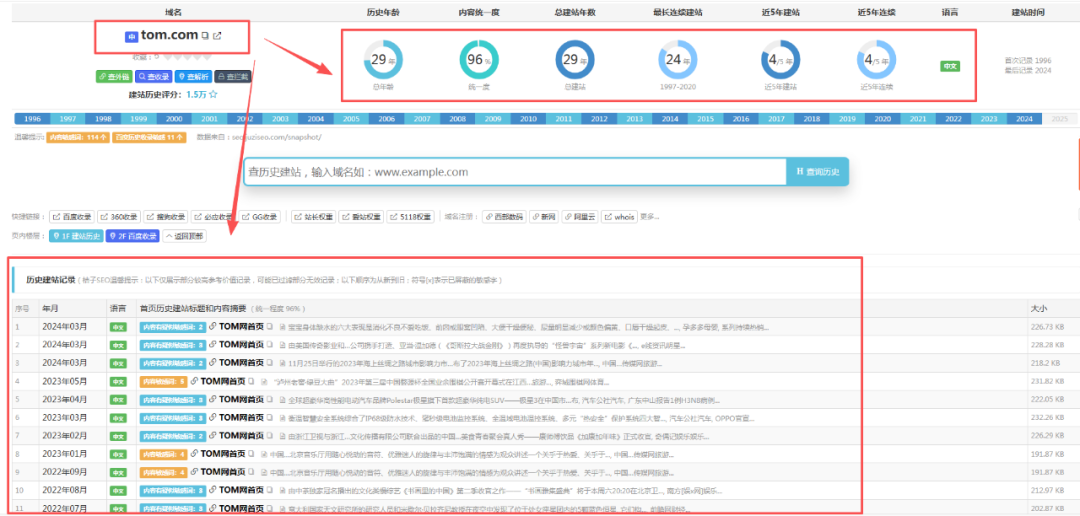Click link icon in the 2022年09月 row
This screenshot has height=516, width=1080.
194,472
